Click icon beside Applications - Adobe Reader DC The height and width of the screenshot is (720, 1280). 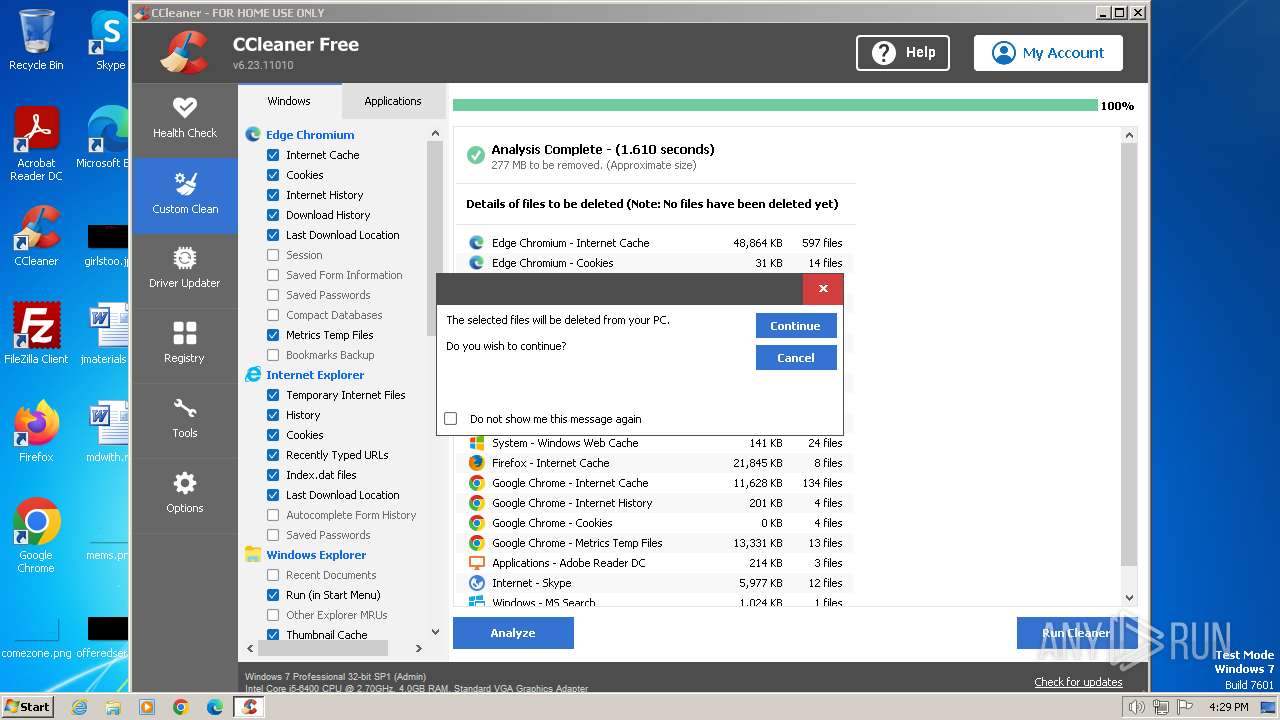(x=476, y=562)
